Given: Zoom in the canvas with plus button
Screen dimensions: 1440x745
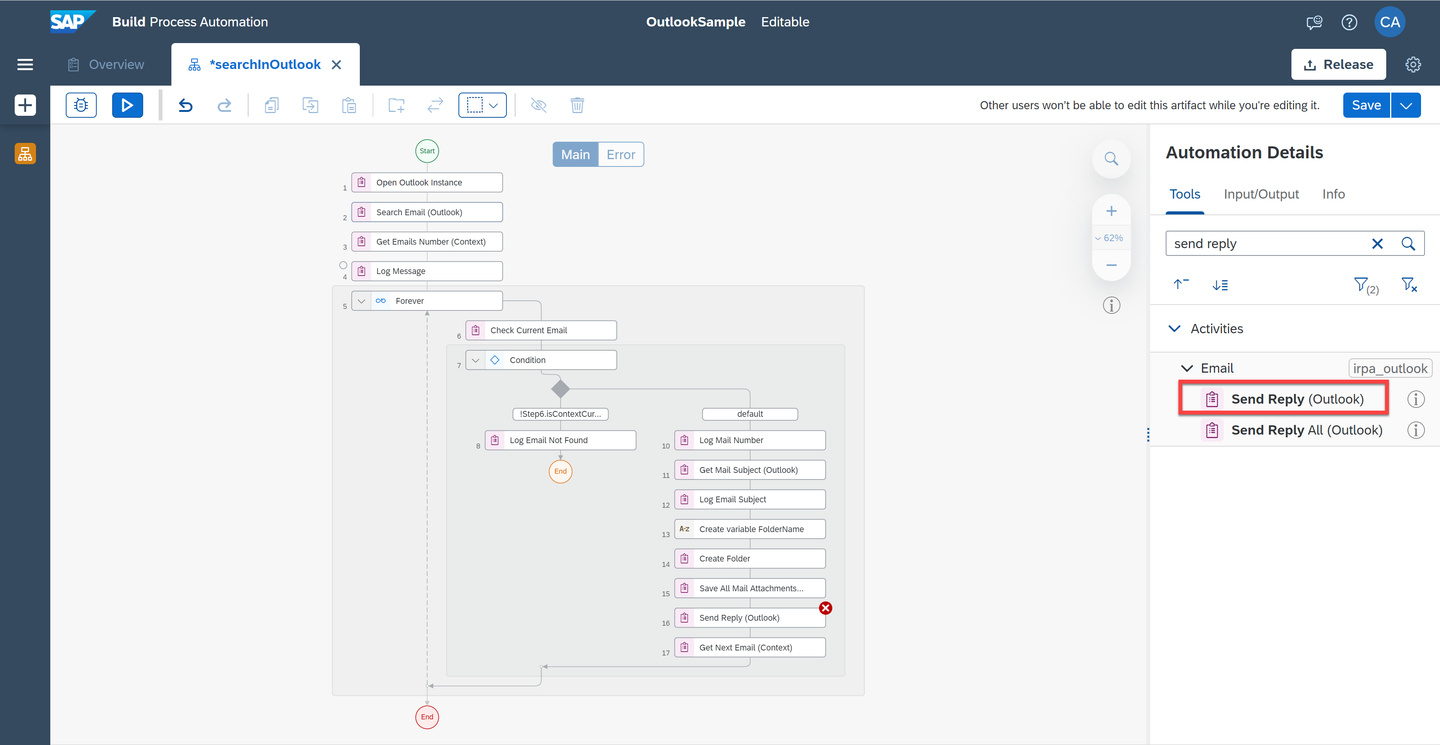Looking at the screenshot, I should [x=1111, y=211].
